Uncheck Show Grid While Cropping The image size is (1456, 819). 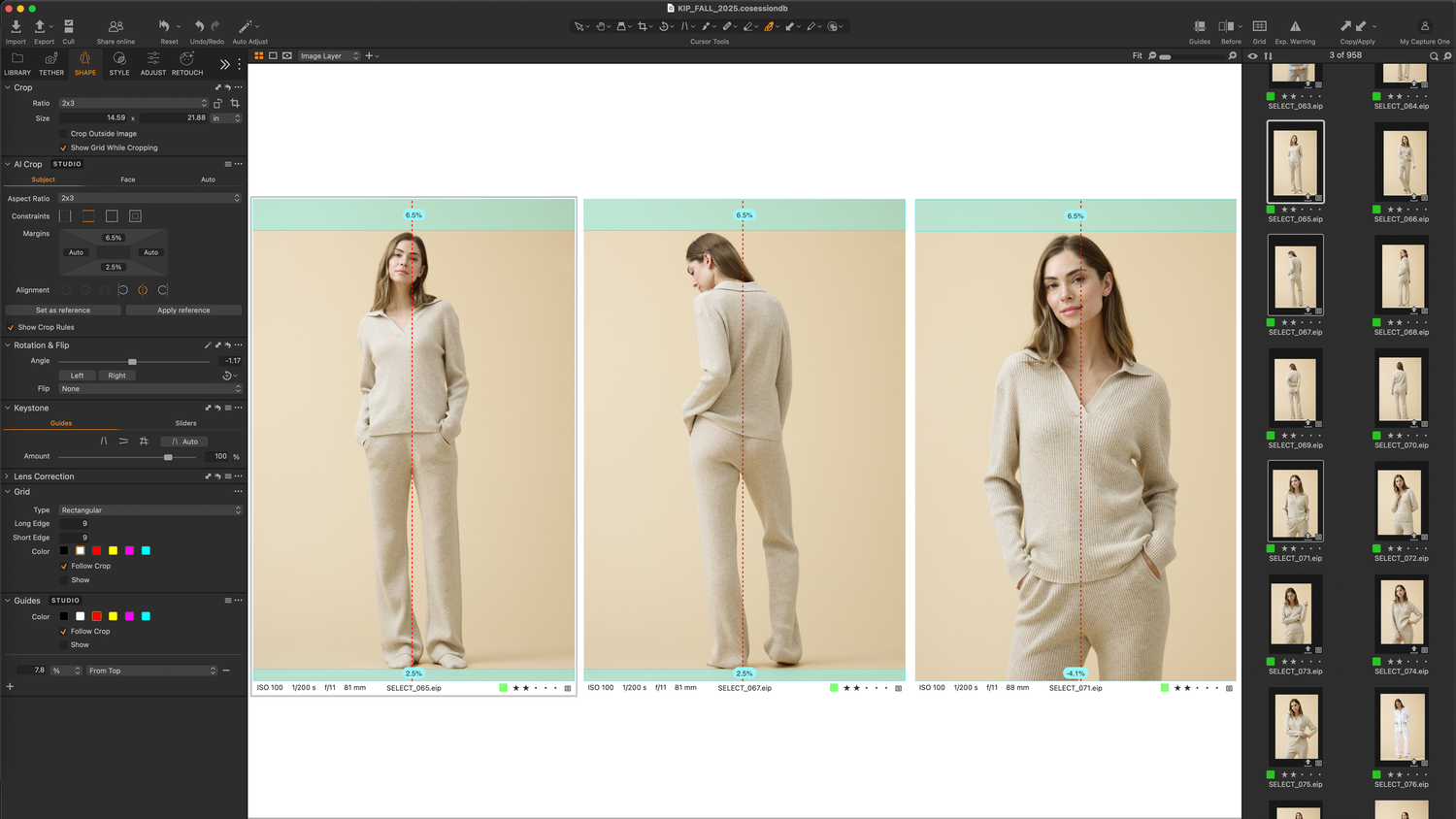coord(64,147)
